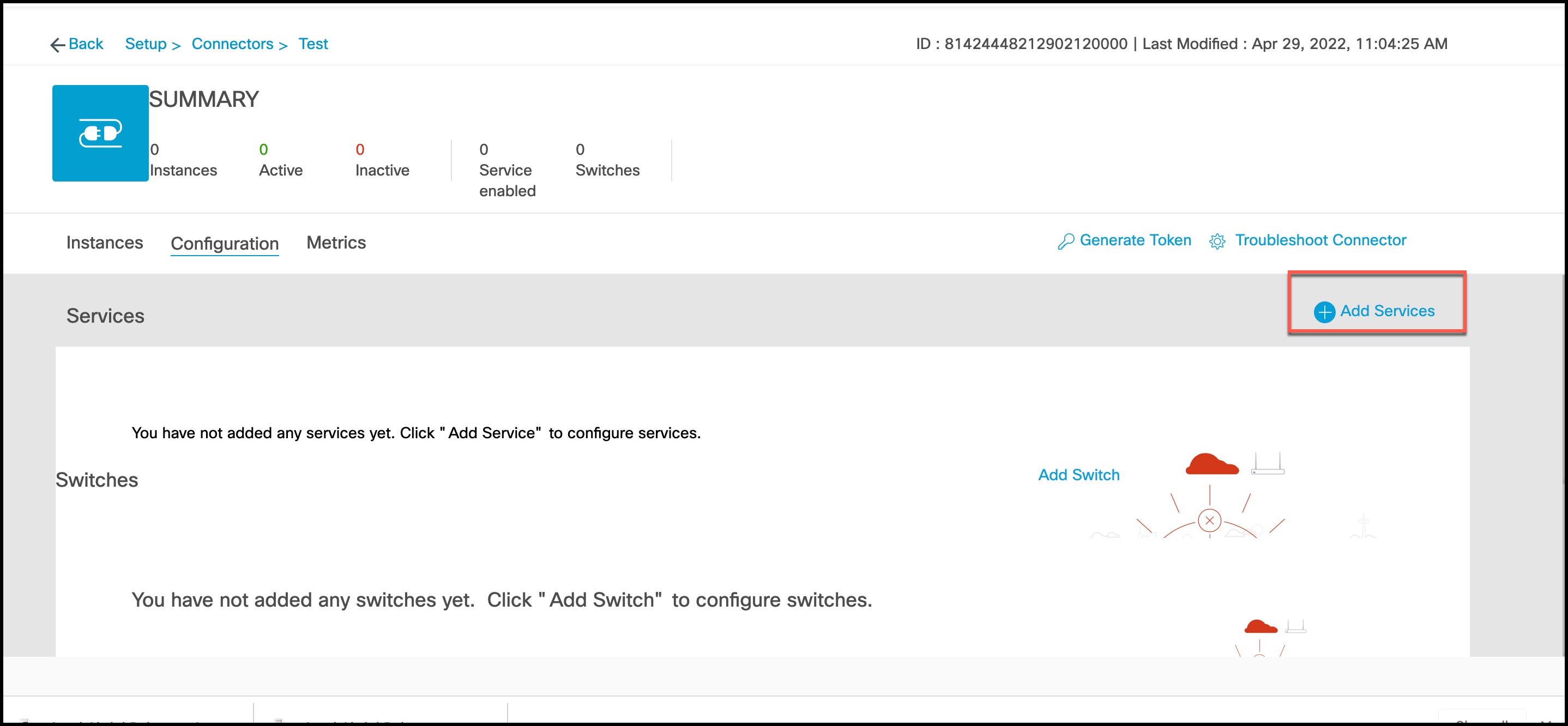Click the red circled X error icon

[1209, 521]
